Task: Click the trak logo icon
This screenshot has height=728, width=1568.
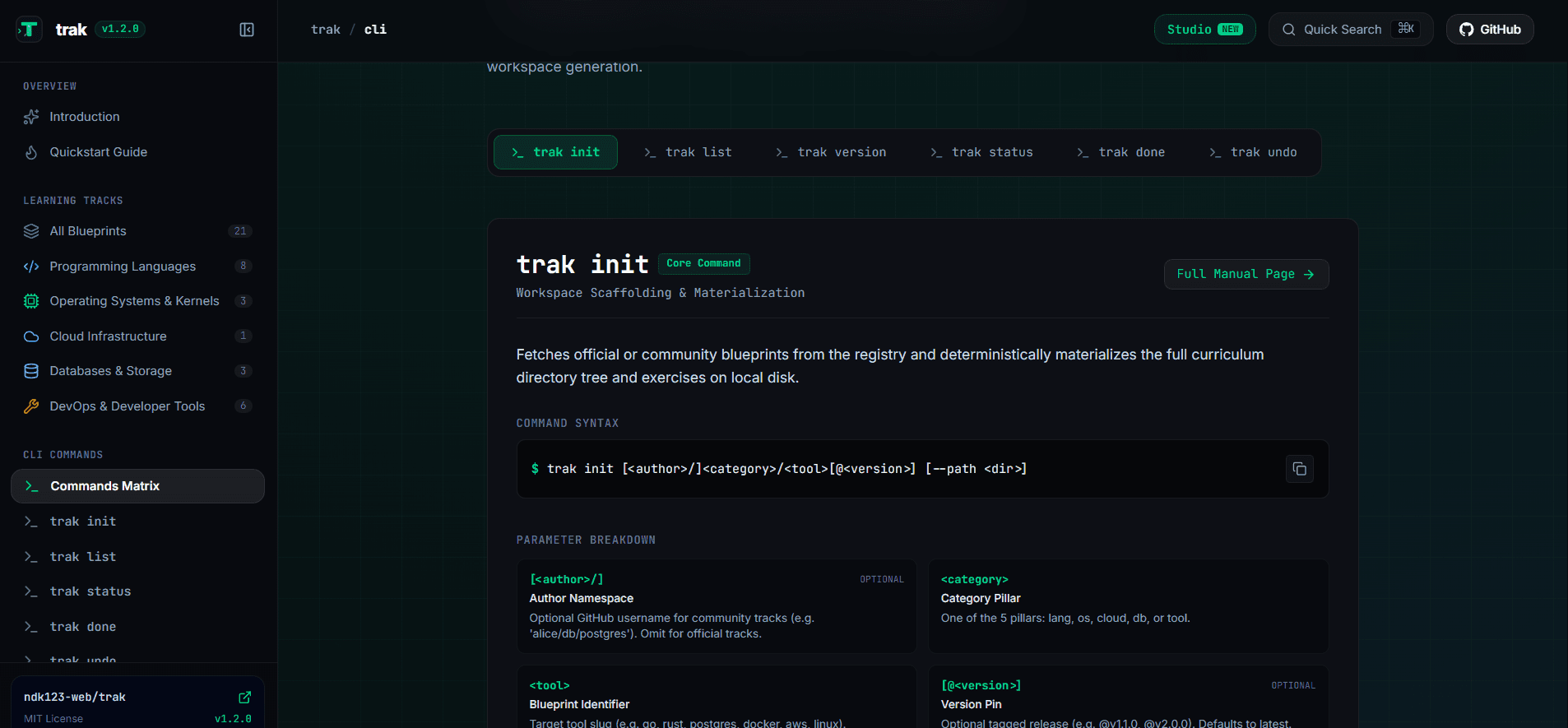Action: (29, 30)
